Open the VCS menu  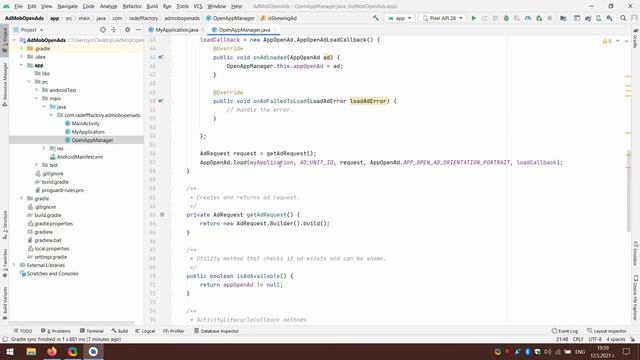(198, 6)
